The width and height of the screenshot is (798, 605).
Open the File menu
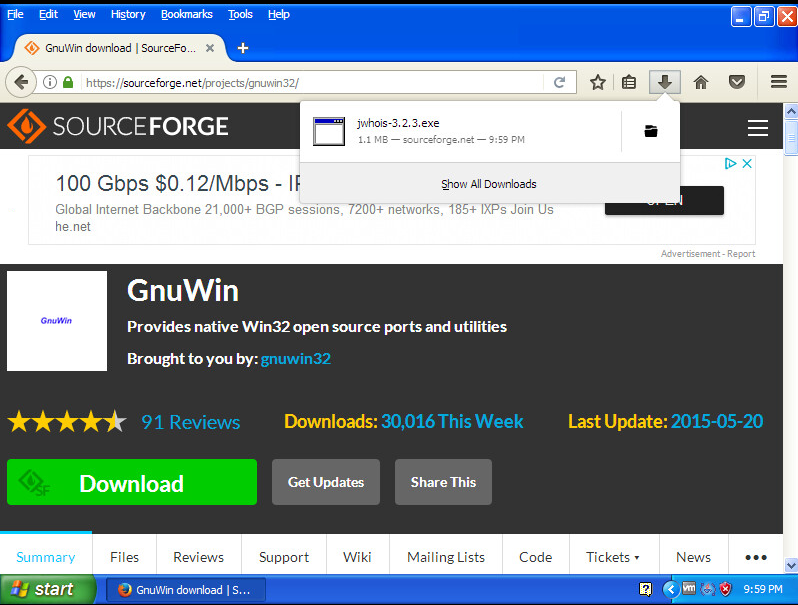[15, 14]
